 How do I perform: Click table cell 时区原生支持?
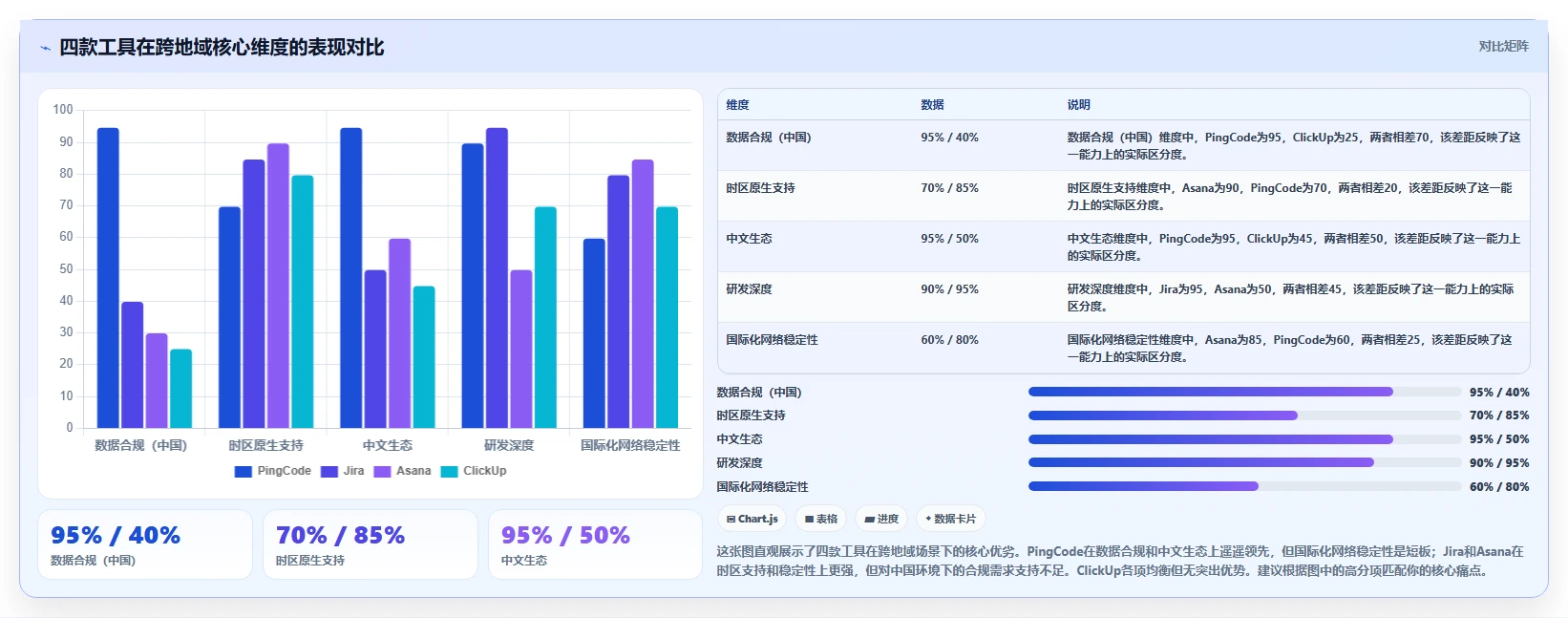coord(760,188)
